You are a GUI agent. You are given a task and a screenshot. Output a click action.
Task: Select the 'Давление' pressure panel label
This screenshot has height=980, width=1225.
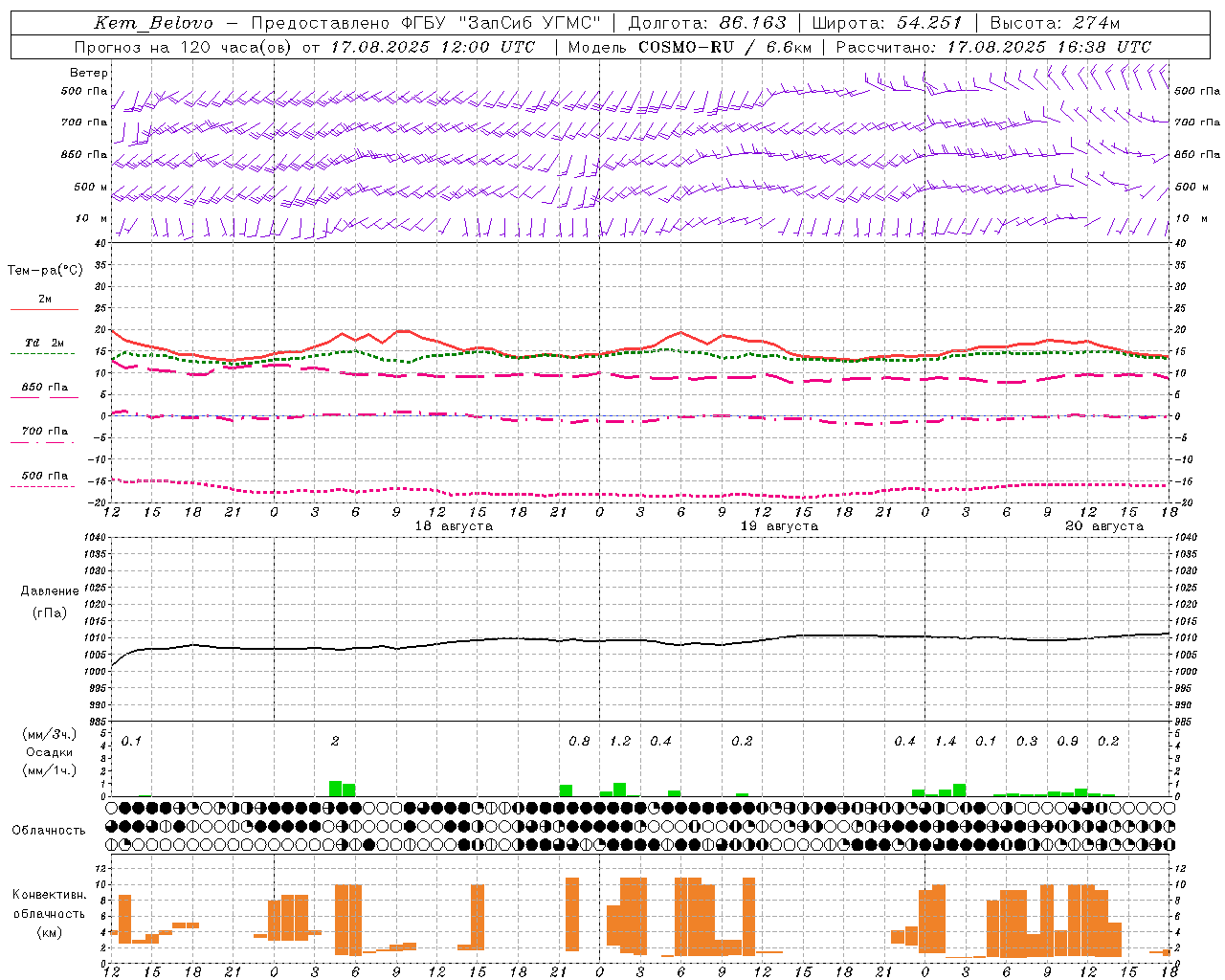pyautogui.click(x=50, y=591)
